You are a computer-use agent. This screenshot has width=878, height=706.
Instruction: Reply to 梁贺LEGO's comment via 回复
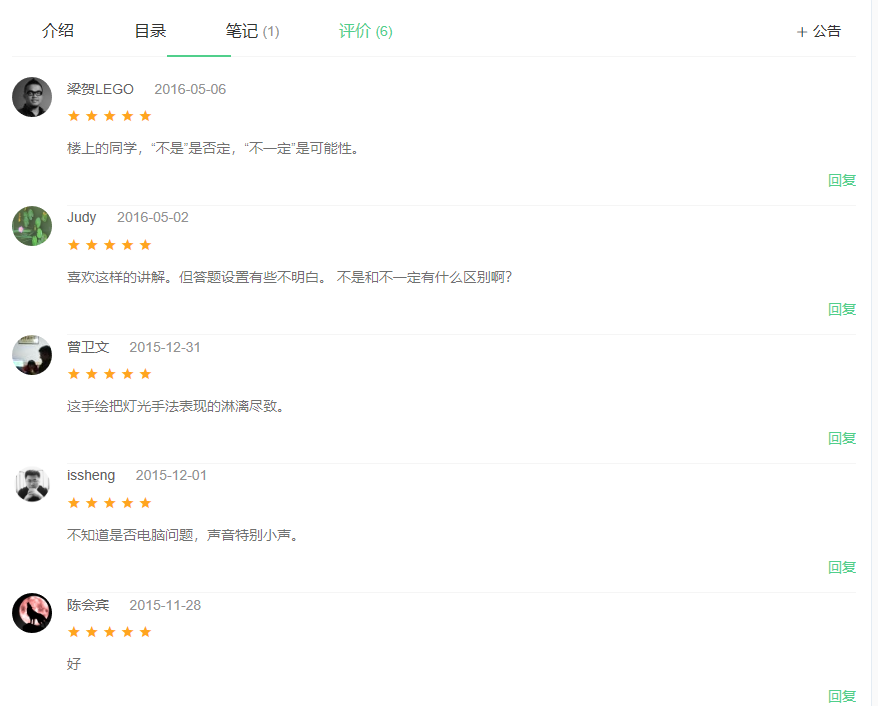[x=842, y=180]
